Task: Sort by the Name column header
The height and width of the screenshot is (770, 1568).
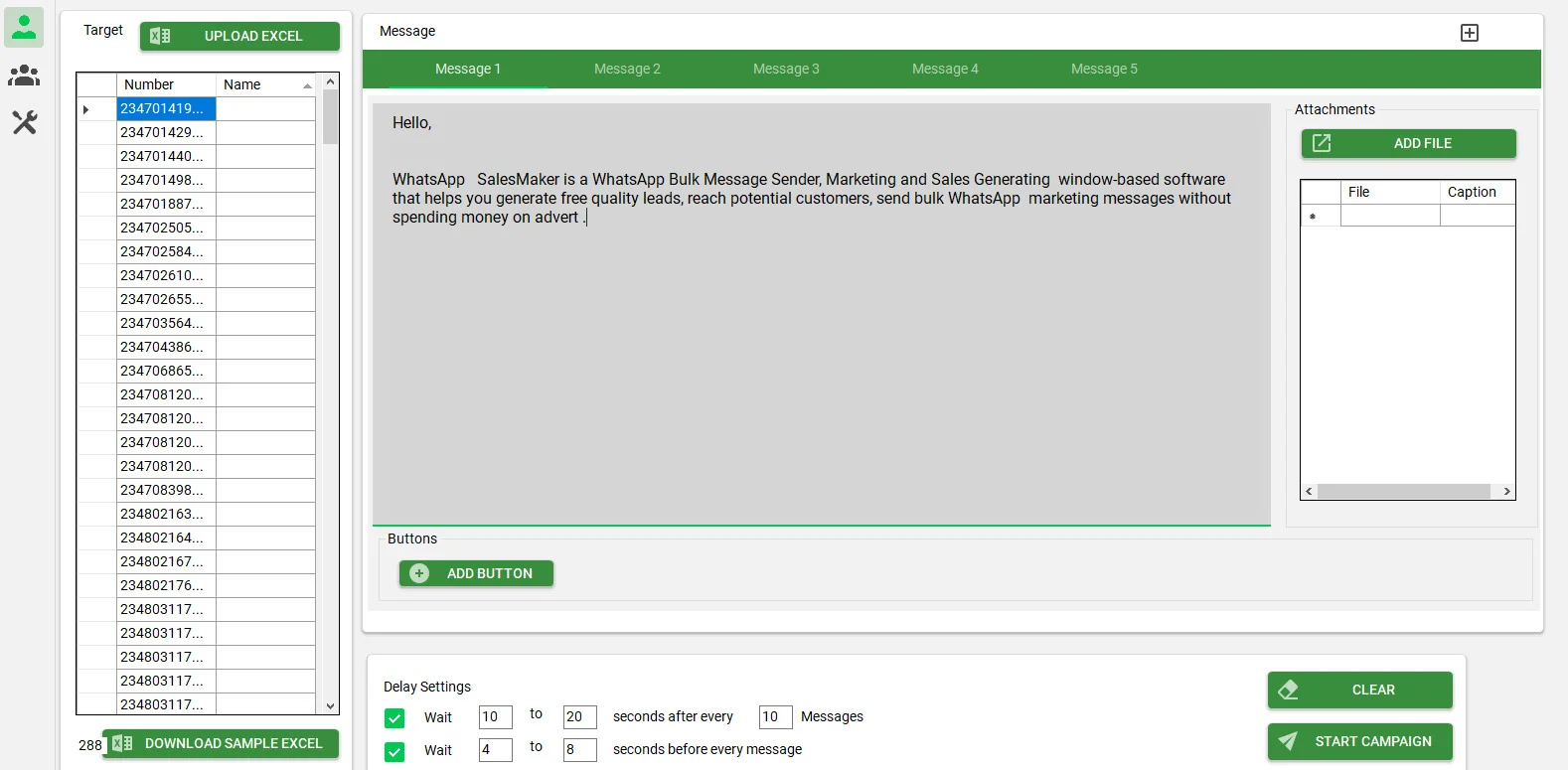Action: click(264, 84)
